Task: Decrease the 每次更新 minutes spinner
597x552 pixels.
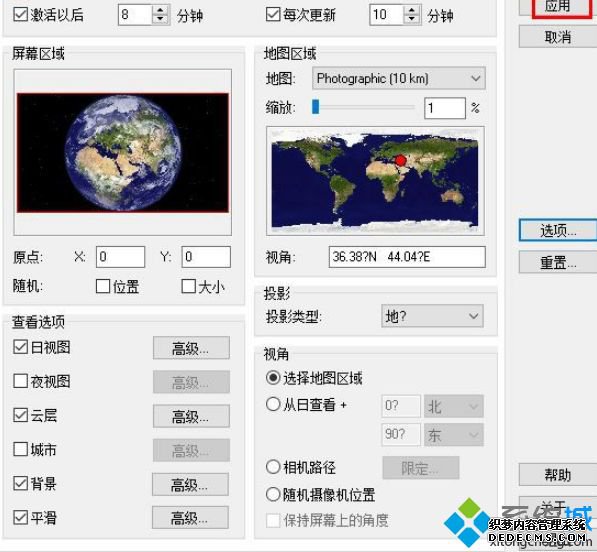Action: (412, 19)
